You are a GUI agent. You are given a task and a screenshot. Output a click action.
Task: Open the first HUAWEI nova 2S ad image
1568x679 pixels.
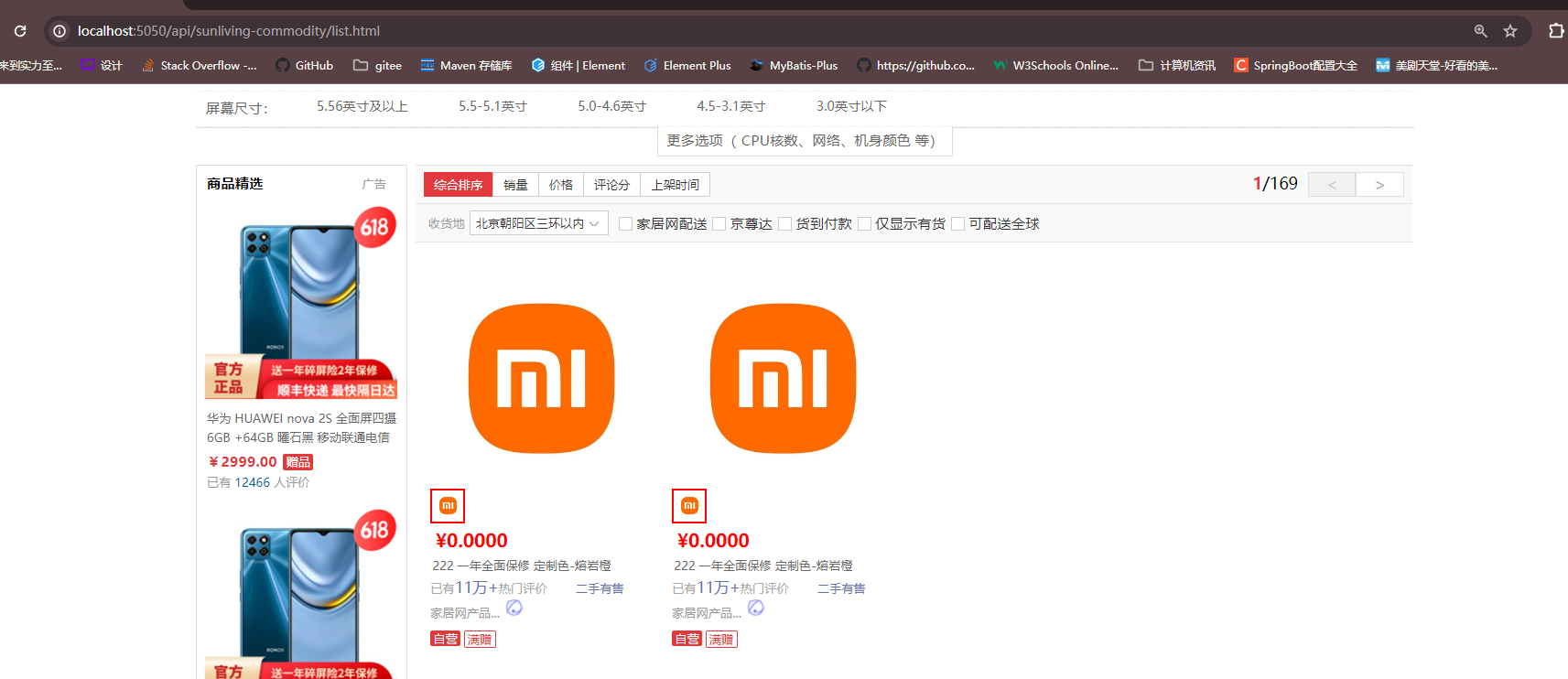tap(301, 304)
